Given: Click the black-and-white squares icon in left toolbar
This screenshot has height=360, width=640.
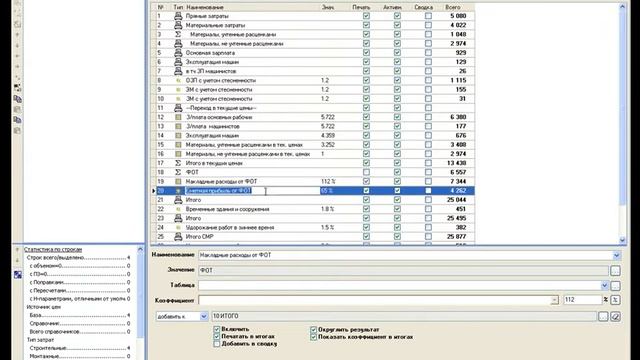Looking at the screenshot, I should click(17, 88).
